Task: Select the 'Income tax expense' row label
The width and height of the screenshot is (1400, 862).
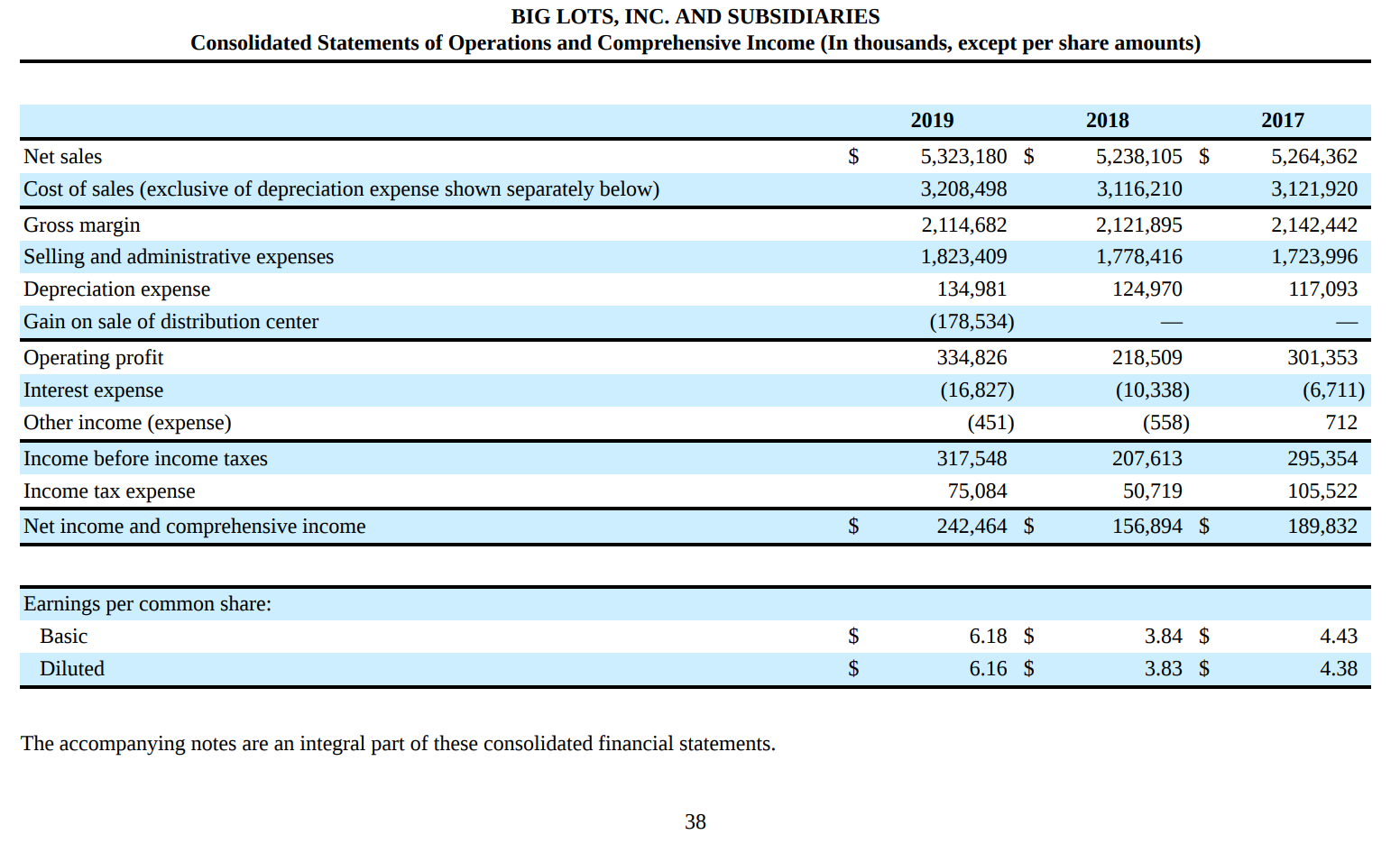Action: tap(109, 491)
